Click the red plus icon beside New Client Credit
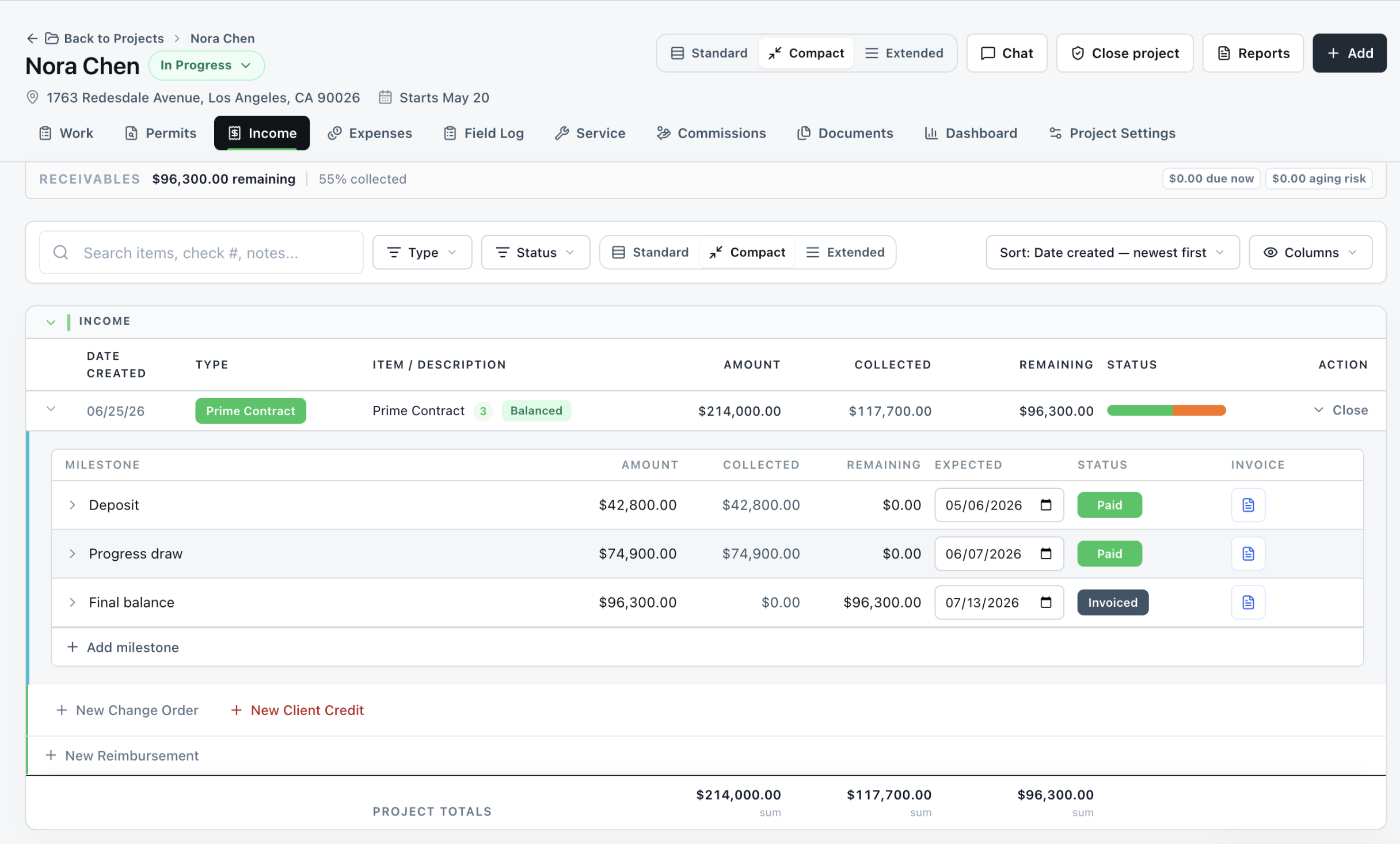 pyautogui.click(x=236, y=710)
